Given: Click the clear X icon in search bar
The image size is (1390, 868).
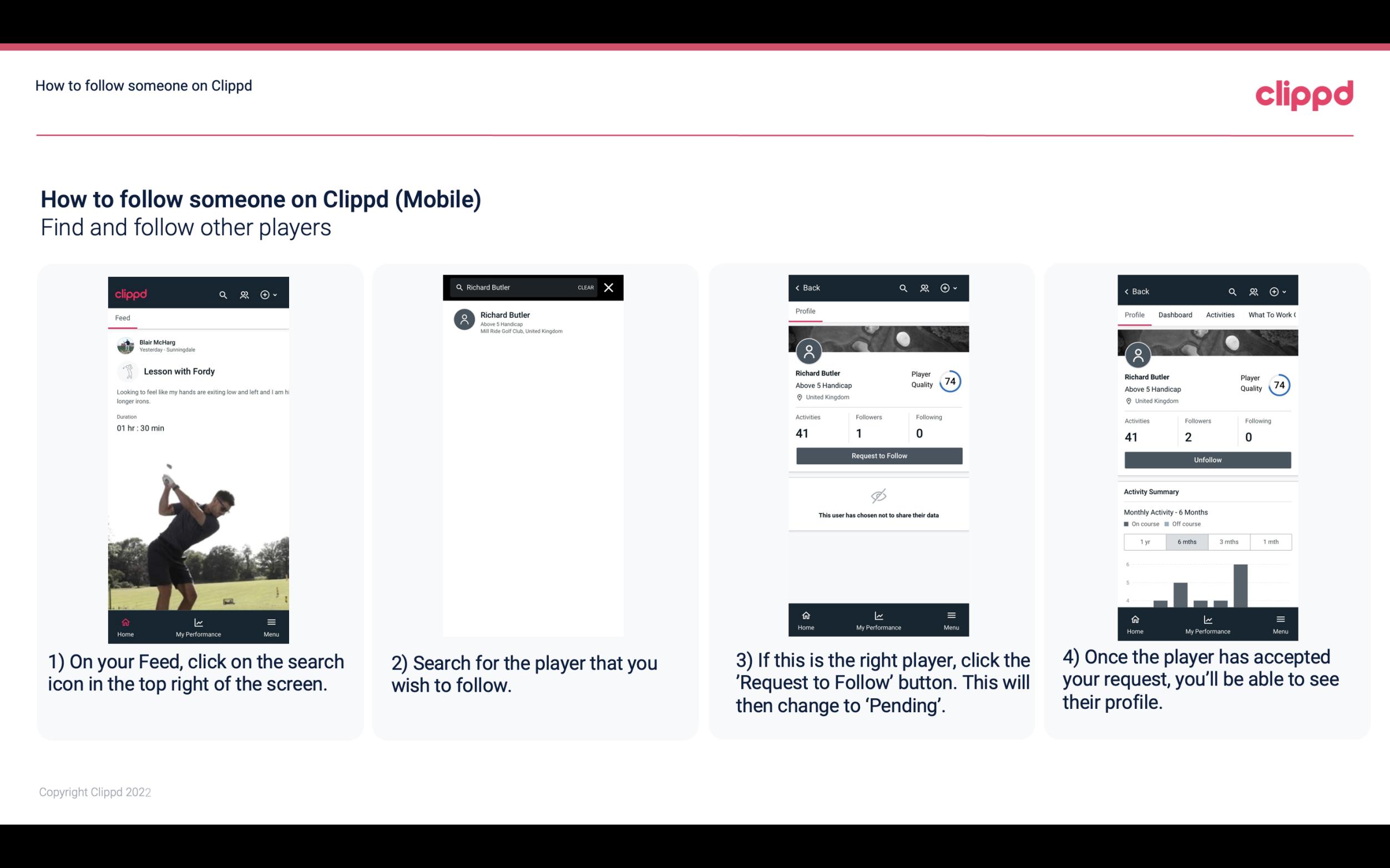Looking at the screenshot, I should [x=609, y=287].
